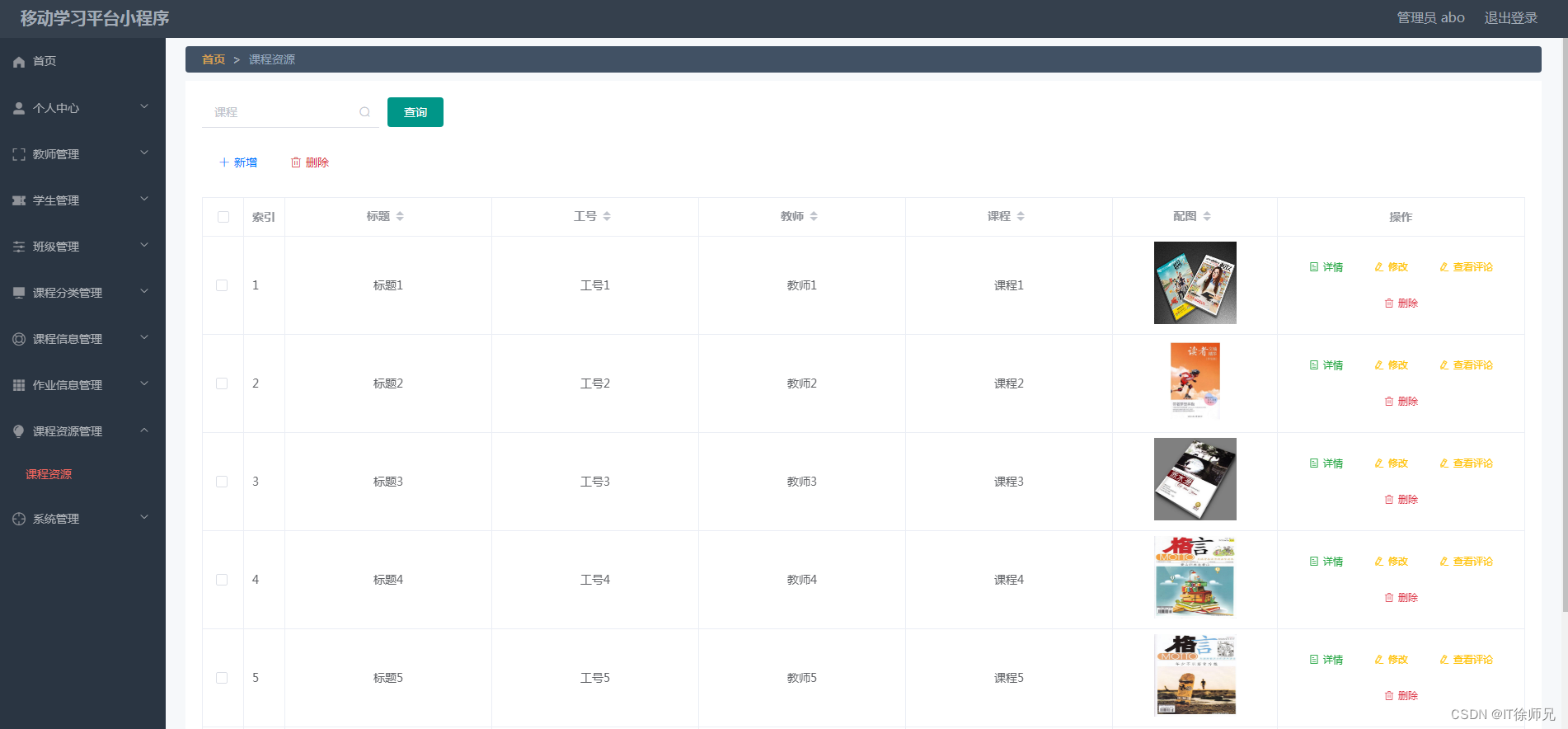Click the toolbar 删除 button above table
The height and width of the screenshot is (729, 1568).
[310, 162]
